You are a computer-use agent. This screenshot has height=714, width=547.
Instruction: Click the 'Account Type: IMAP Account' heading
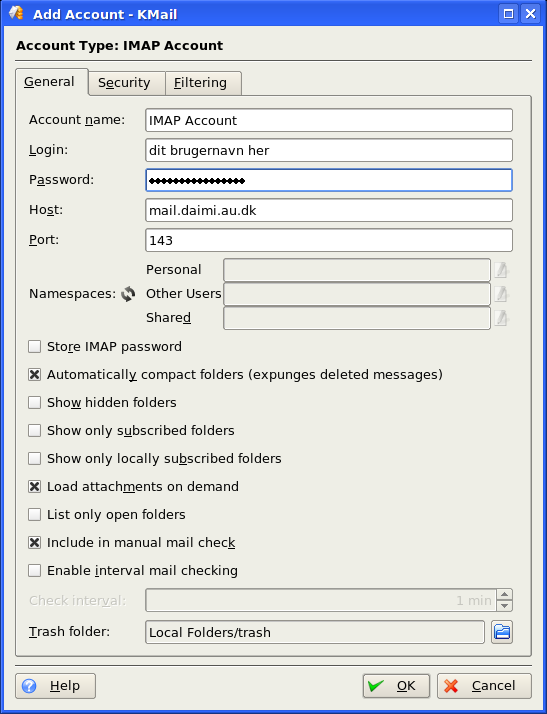click(x=119, y=46)
